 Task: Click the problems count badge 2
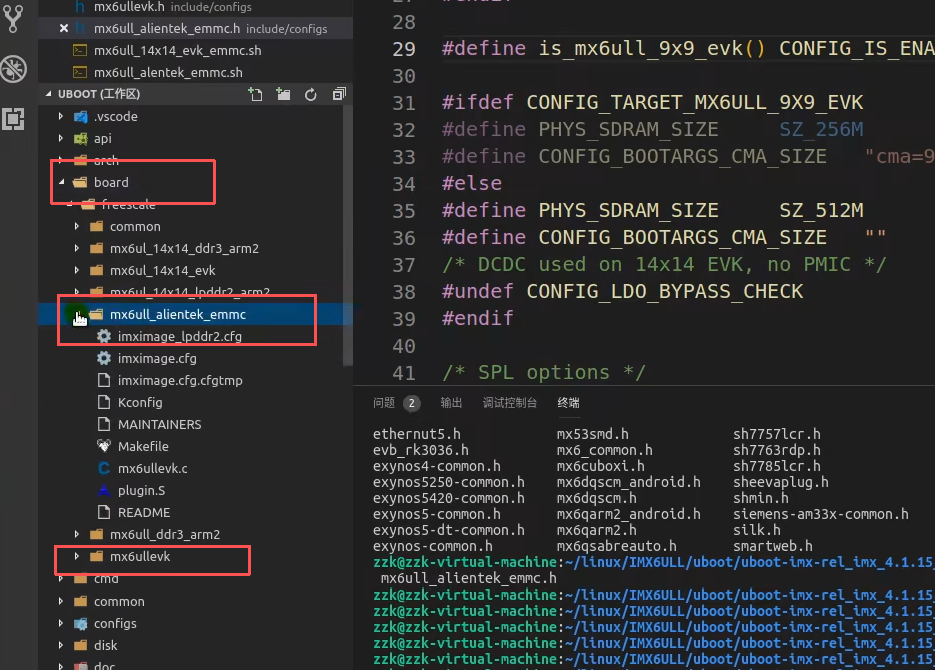411,404
